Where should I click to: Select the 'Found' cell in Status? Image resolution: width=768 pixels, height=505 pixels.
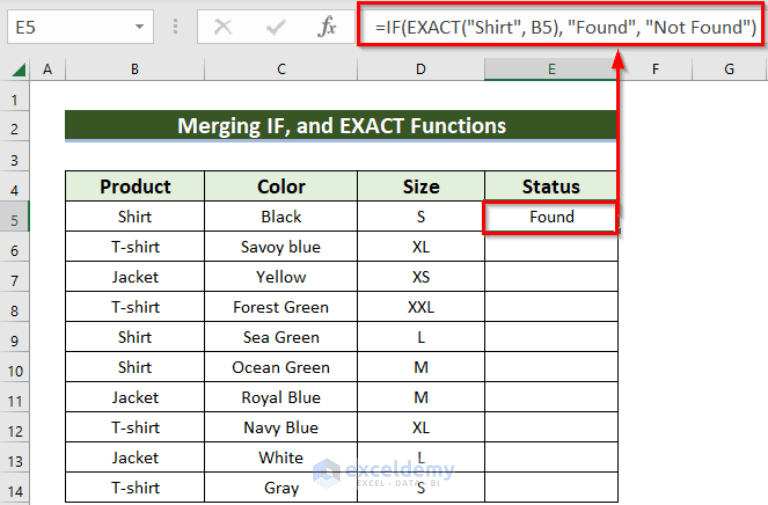551,217
